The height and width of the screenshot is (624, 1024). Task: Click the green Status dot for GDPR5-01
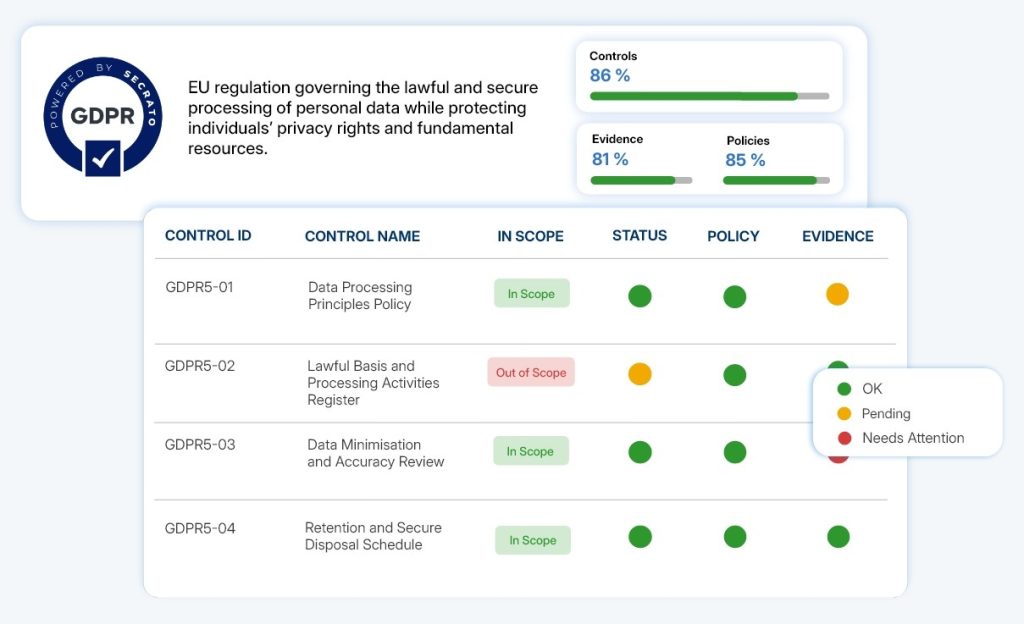pos(640,296)
